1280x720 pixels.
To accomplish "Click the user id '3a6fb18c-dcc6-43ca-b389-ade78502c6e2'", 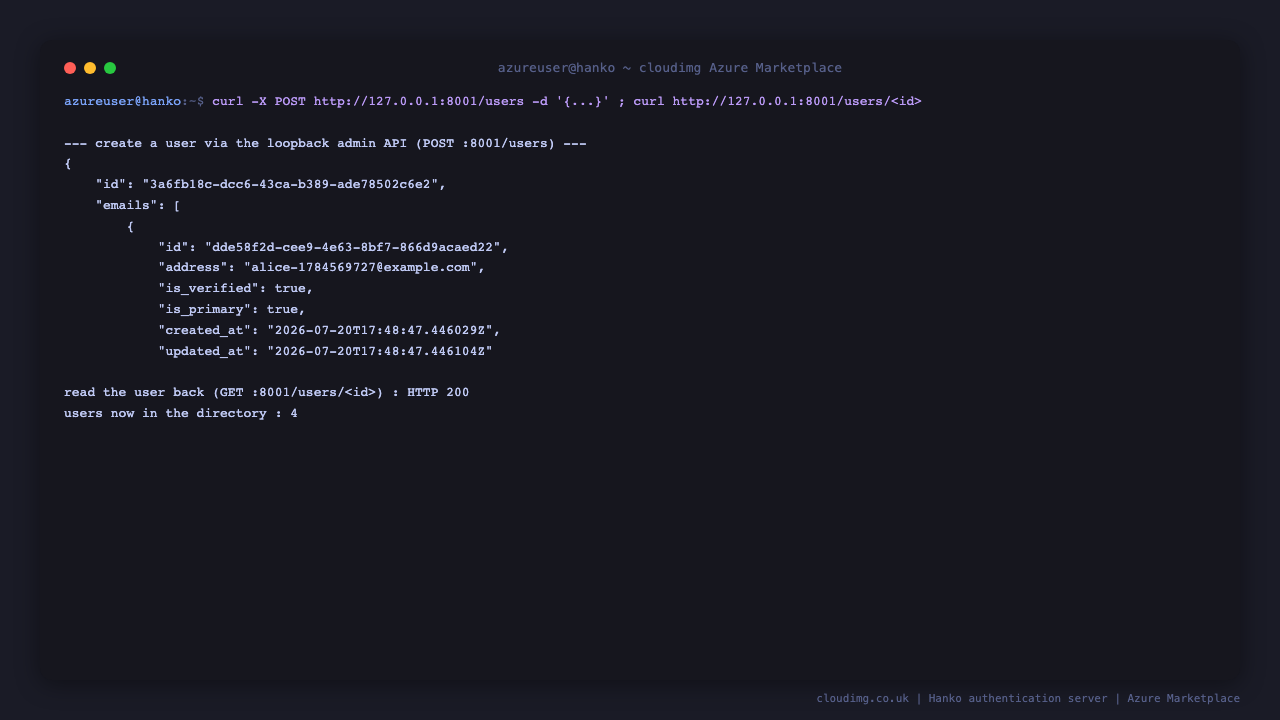I will tap(290, 184).
